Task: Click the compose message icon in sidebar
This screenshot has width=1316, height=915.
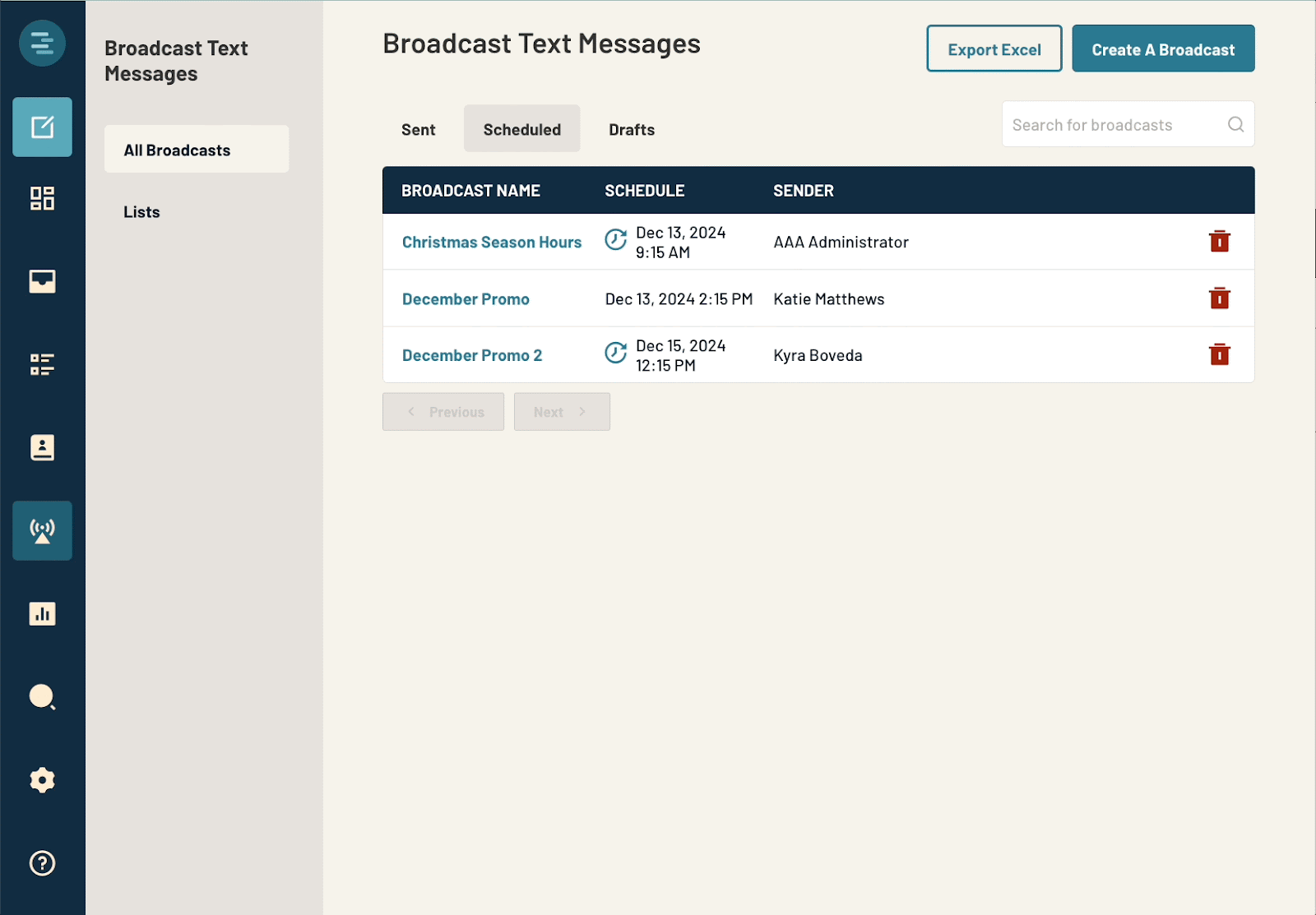Action: point(42,127)
